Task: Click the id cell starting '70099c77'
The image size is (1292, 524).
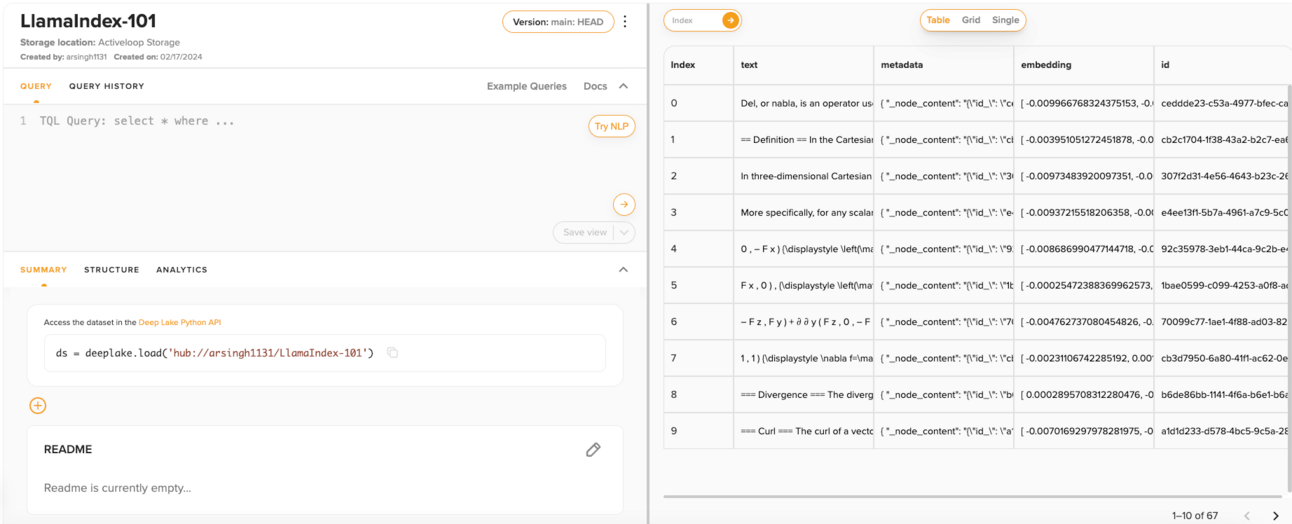Action: (1222, 322)
